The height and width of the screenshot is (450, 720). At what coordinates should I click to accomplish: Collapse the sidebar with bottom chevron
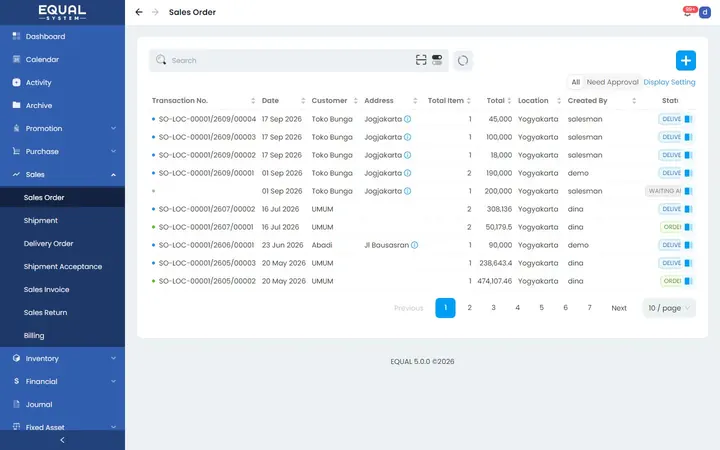point(62,440)
